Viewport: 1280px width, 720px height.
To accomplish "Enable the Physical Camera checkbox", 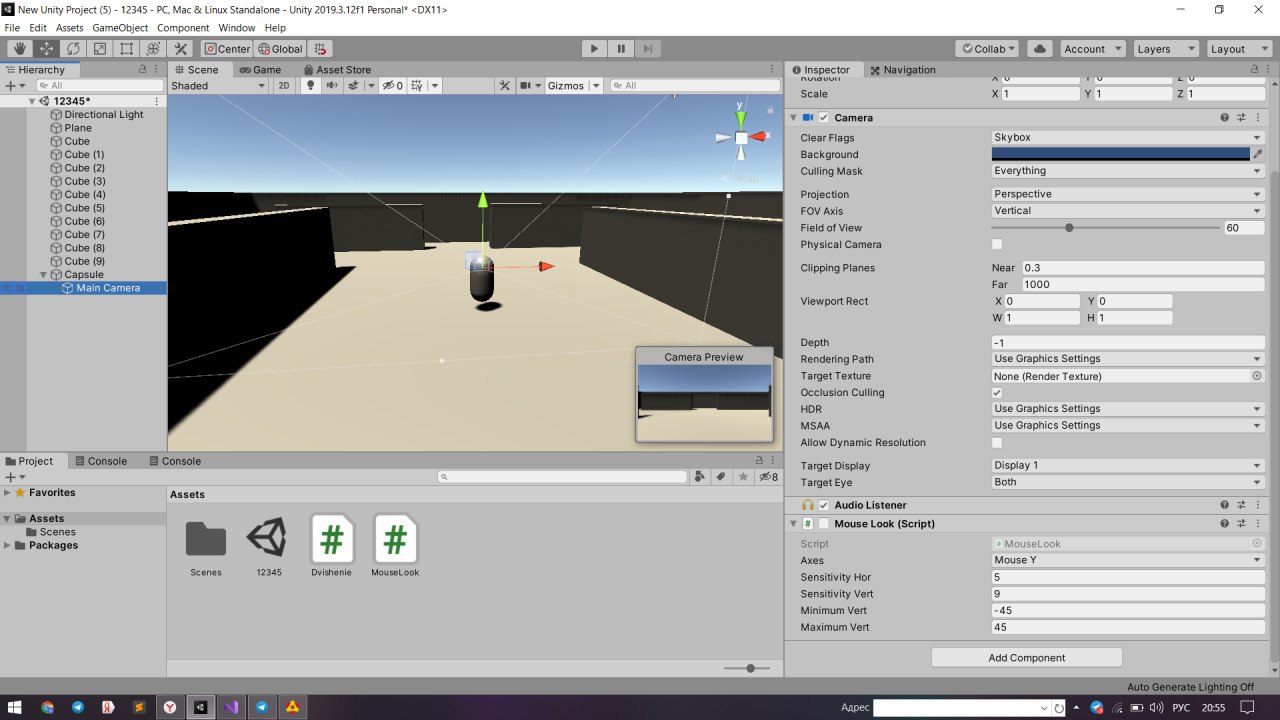I will tap(997, 244).
